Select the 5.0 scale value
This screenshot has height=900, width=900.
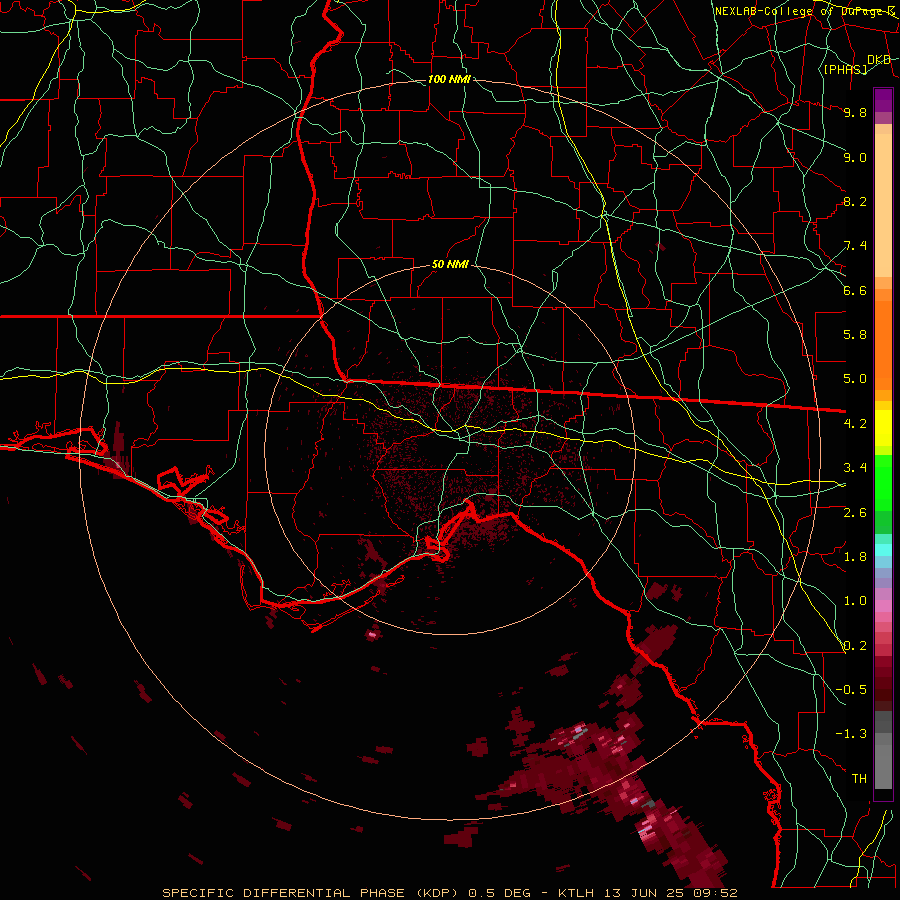[x=855, y=379]
